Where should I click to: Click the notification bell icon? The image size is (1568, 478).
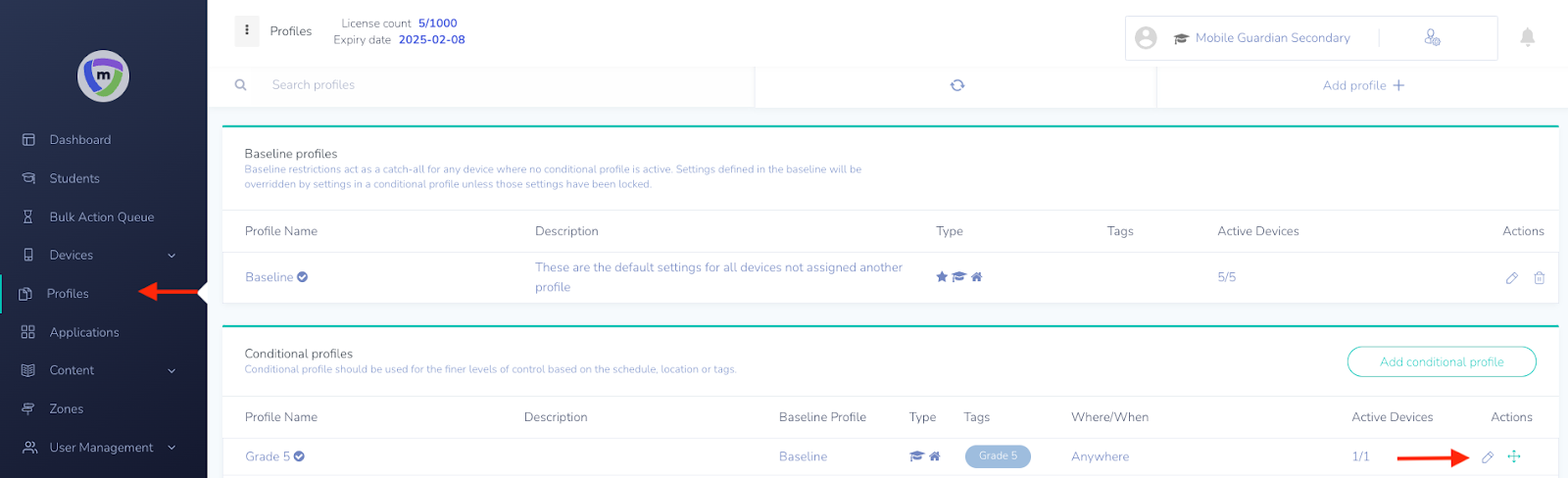1527,37
